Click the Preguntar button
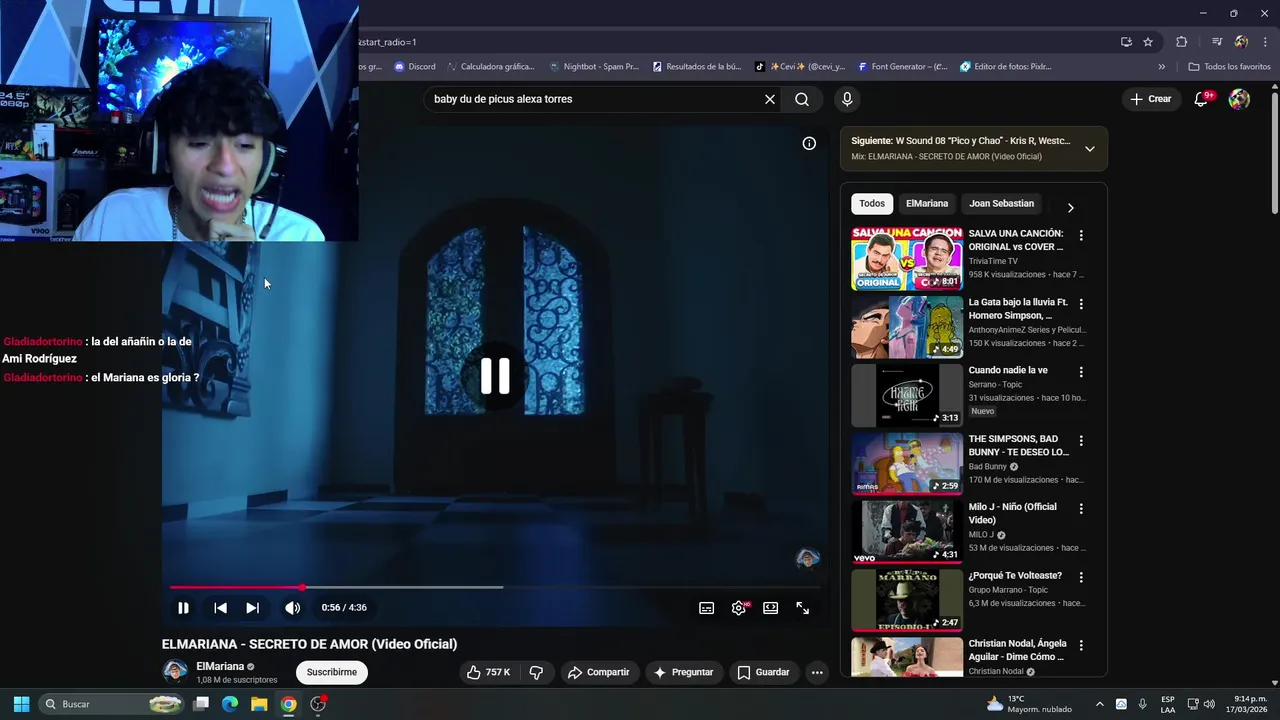Screen dimensions: 1280x720 pyautogui.click(x=684, y=672)
